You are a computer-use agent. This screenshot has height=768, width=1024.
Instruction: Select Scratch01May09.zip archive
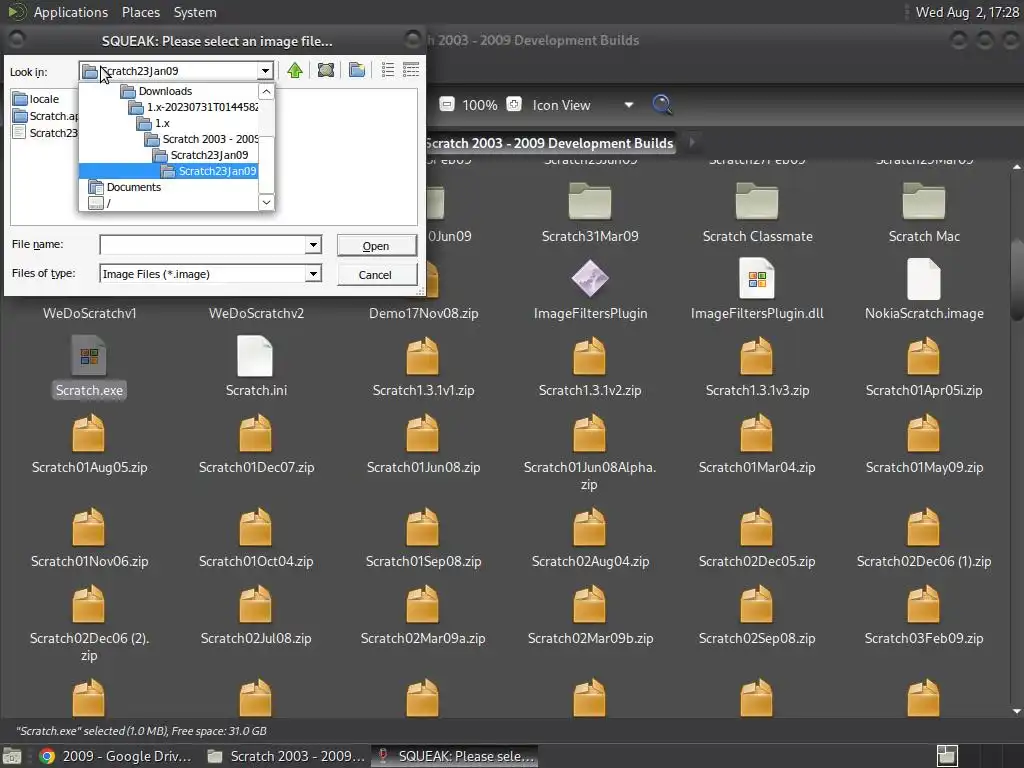coord(924,444)
